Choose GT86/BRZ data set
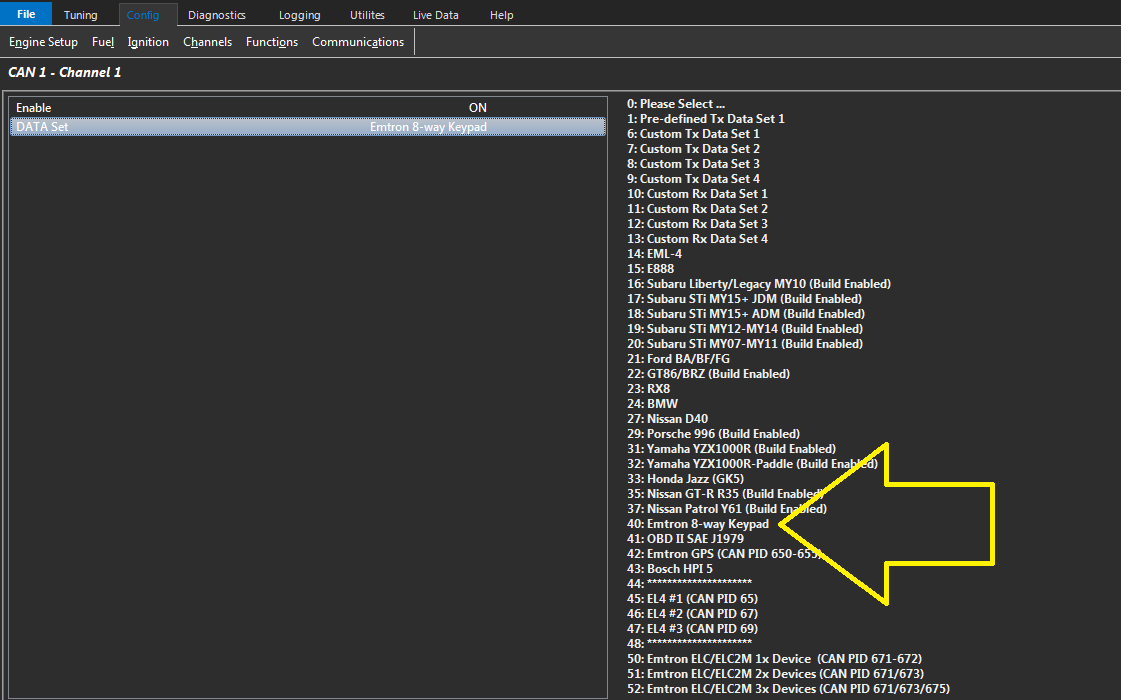Screen dimensions: 1121x700 (x=708, y=374)
